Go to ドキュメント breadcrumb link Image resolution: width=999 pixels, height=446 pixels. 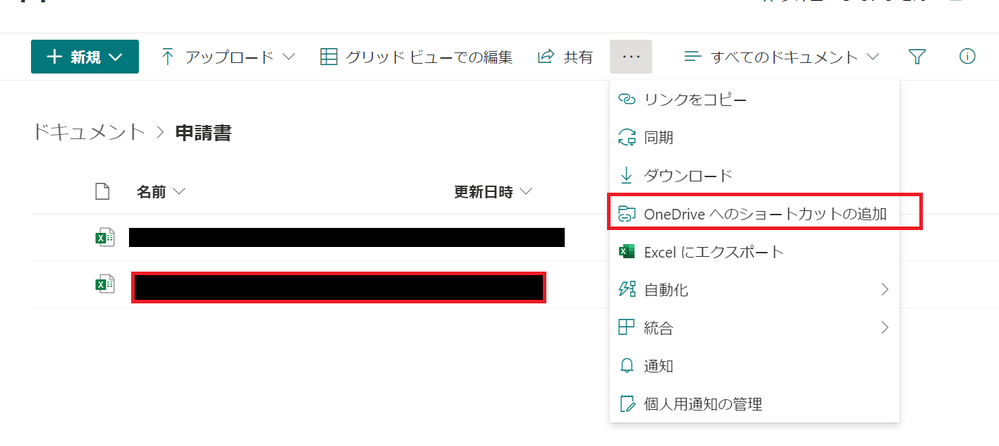click(x=89, y=133)
